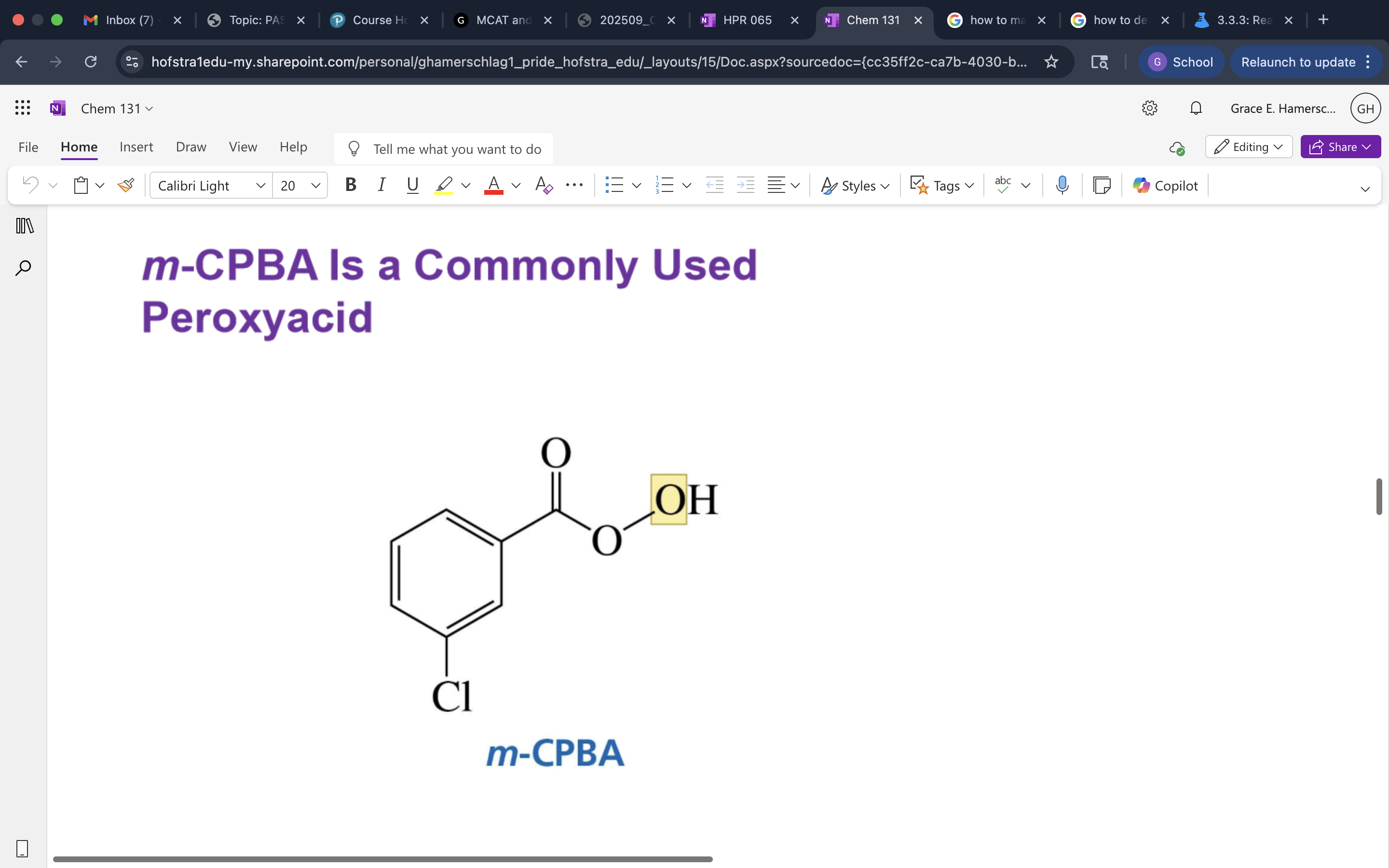Run spelling check with abc tool
The height and width of the screenshot is (868, 1389).
tap(1002, 184)
